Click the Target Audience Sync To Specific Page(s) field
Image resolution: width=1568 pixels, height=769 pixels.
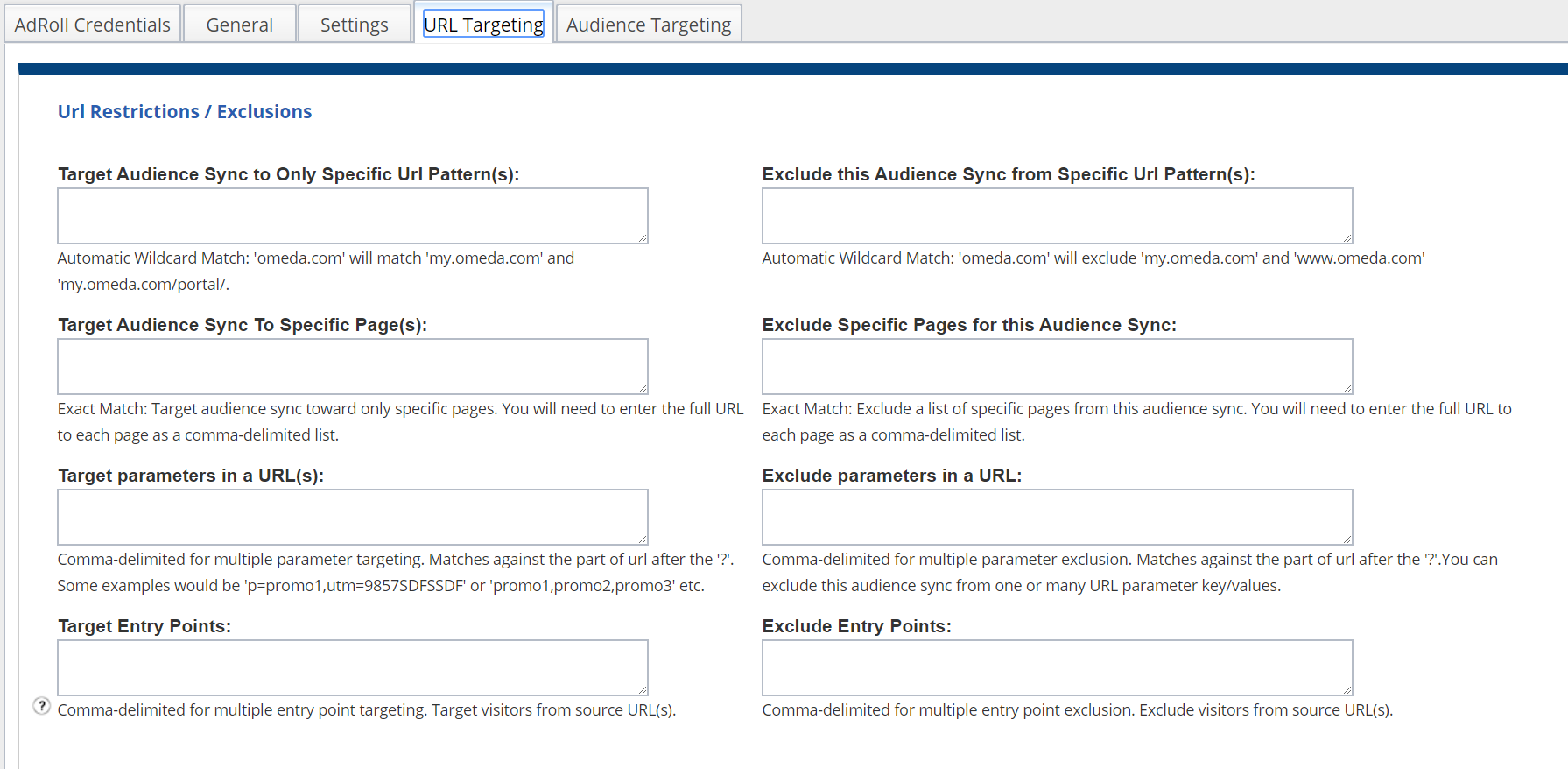(x=353, y=366)
